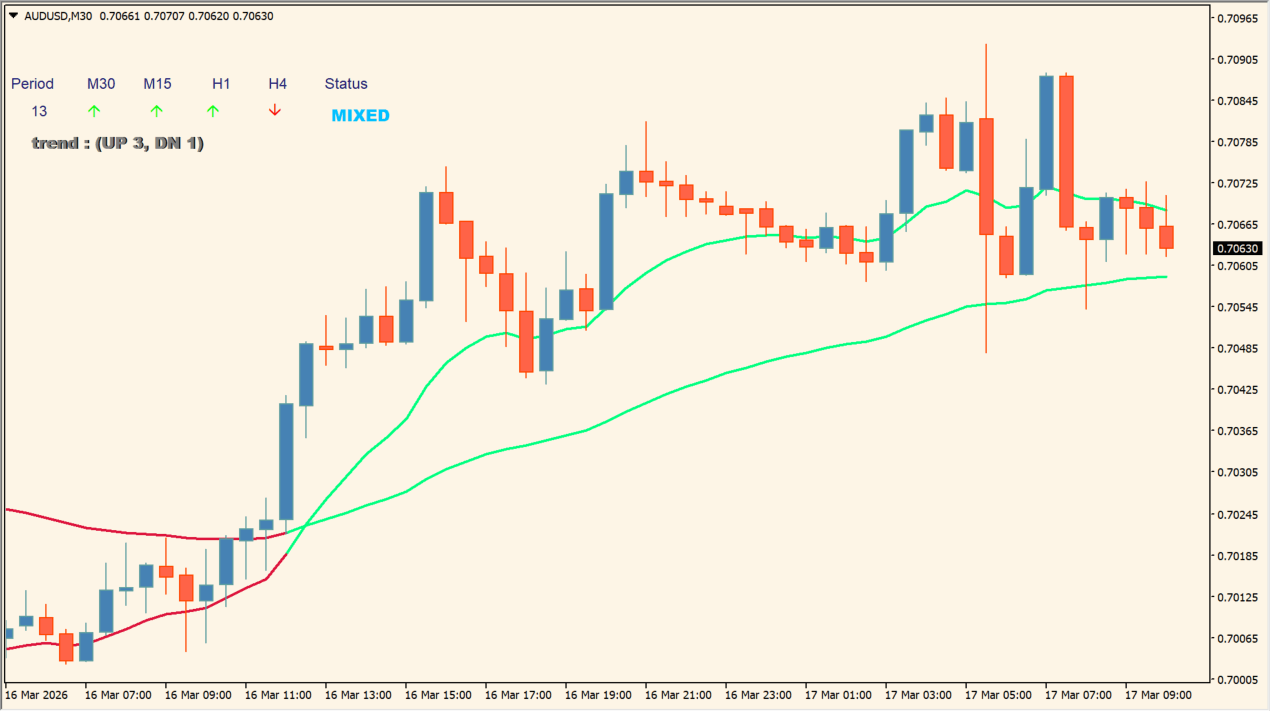Open the chart menu triangle beside AUDUSD,M30

(12, 16)
